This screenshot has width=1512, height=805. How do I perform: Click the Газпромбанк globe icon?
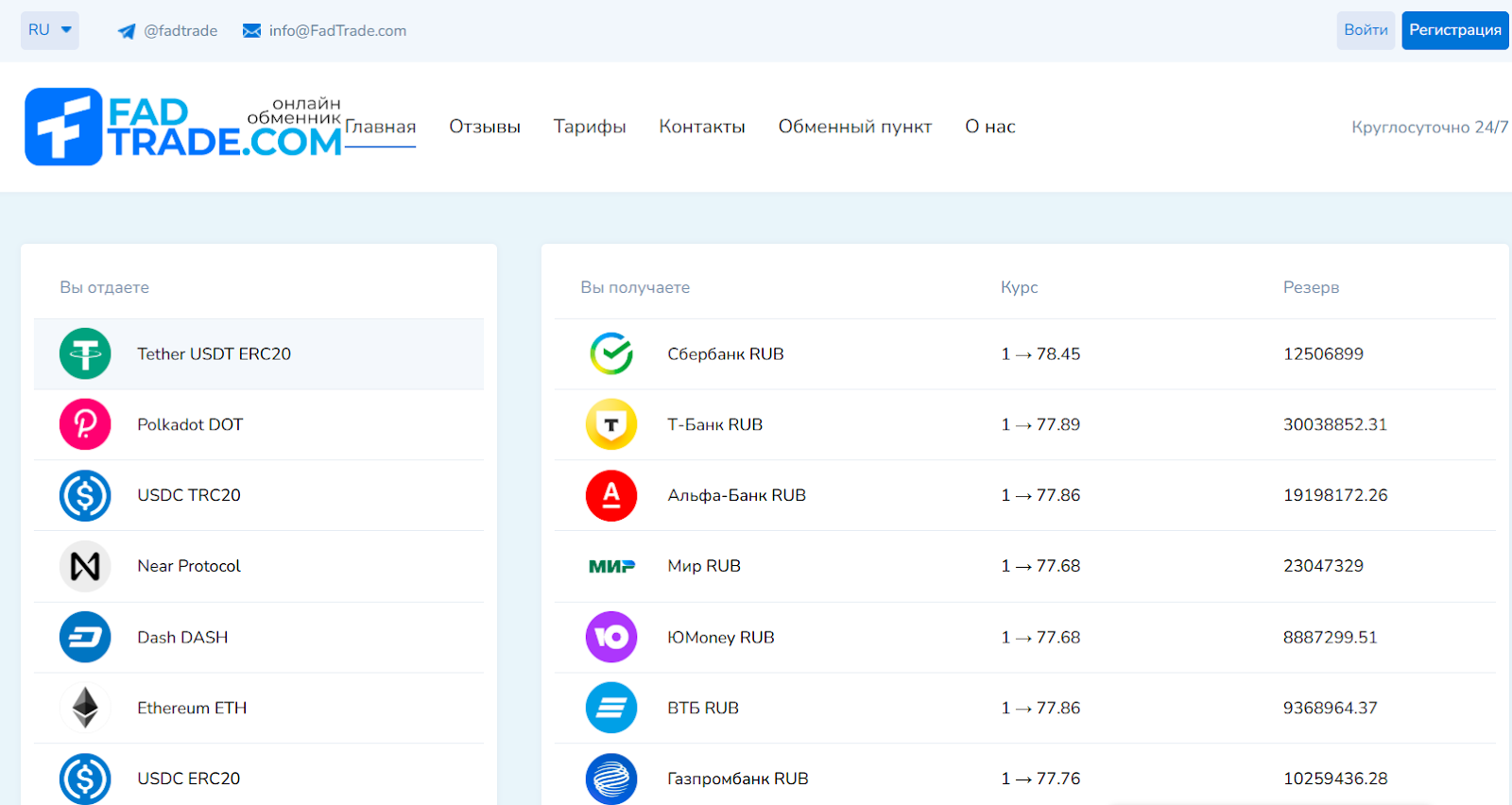click(x=611, y=779)
